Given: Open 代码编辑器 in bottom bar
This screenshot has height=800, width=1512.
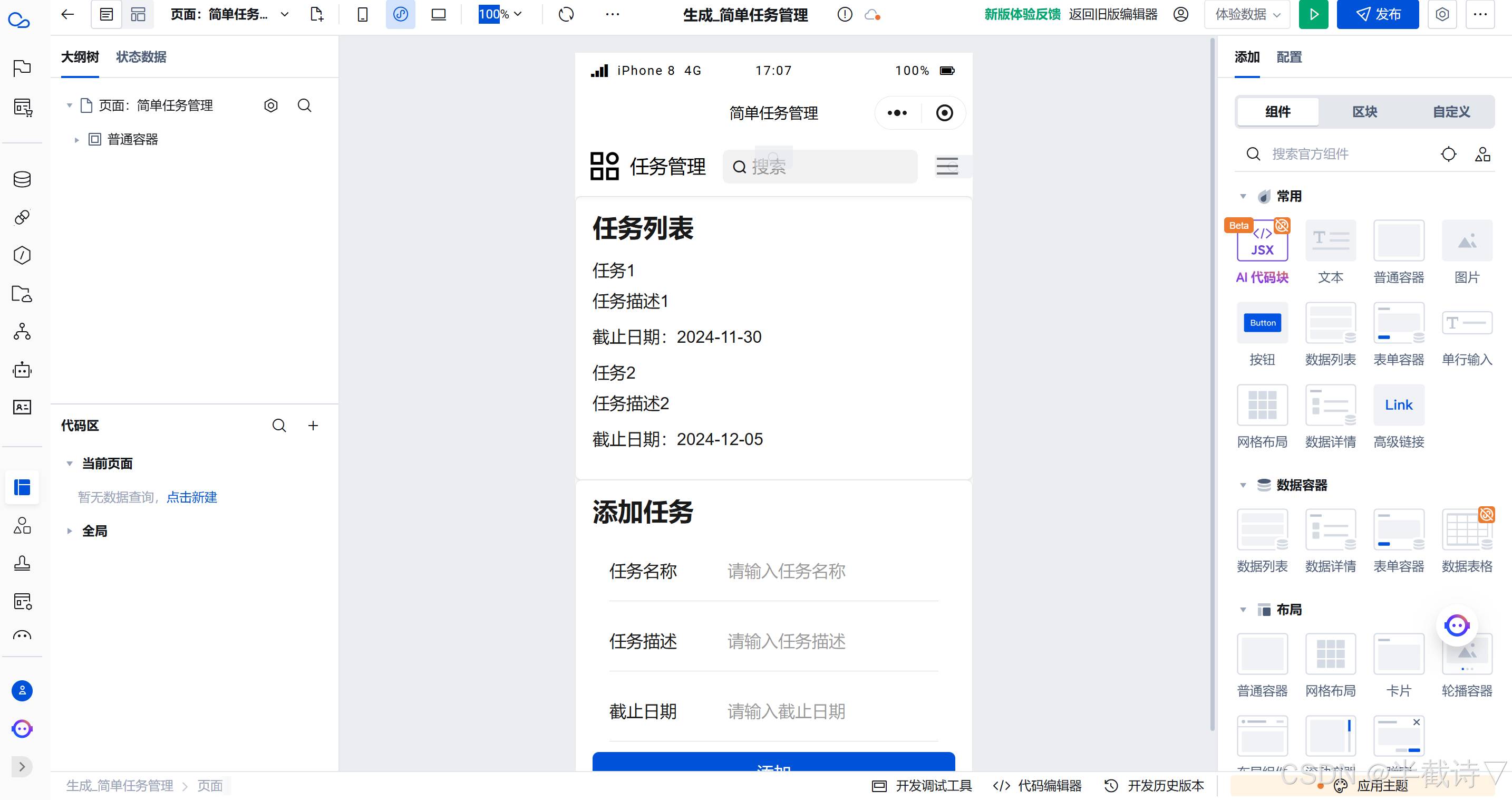Looking at the screenshot, I should [1037, 786].
